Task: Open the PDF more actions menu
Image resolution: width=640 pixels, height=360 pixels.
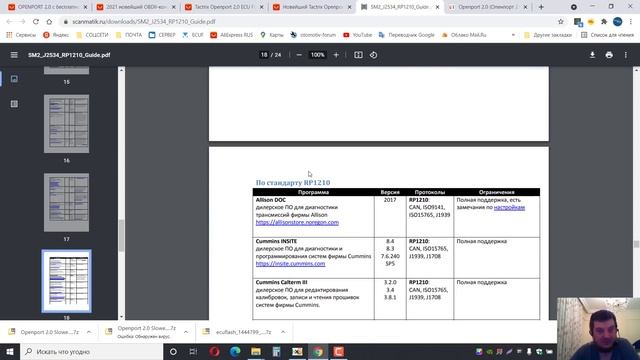Action: [x=625, y=55]
